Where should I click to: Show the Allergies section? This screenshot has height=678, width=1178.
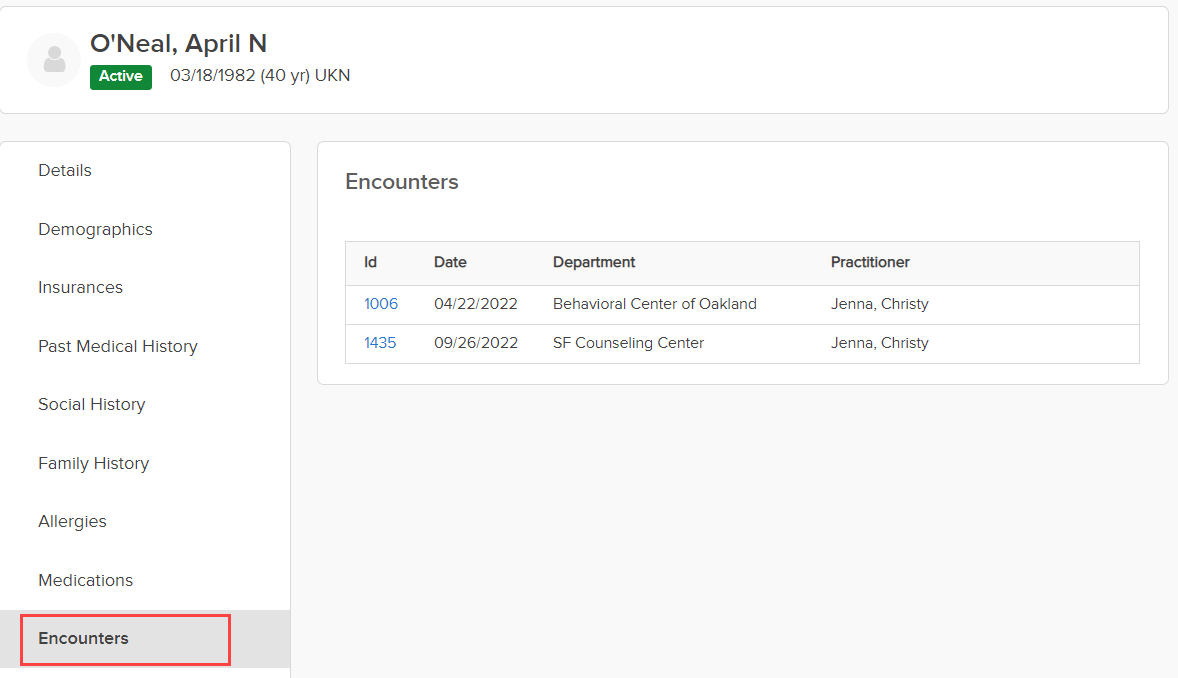click(72, 522)
